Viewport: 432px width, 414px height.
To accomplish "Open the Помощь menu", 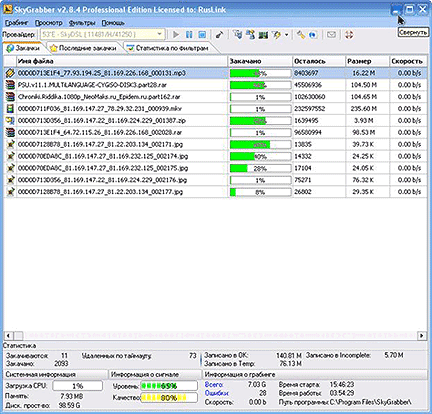I will tap(113, 23).
